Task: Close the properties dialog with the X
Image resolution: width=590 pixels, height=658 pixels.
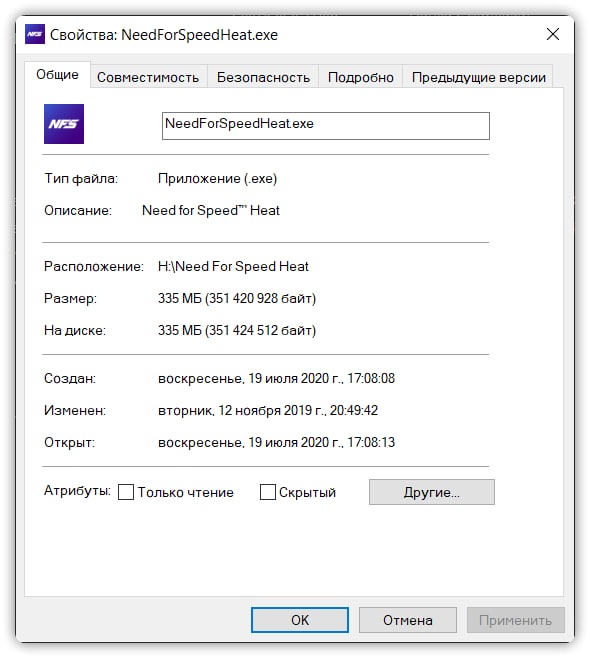Action: (x=553, y=34)
